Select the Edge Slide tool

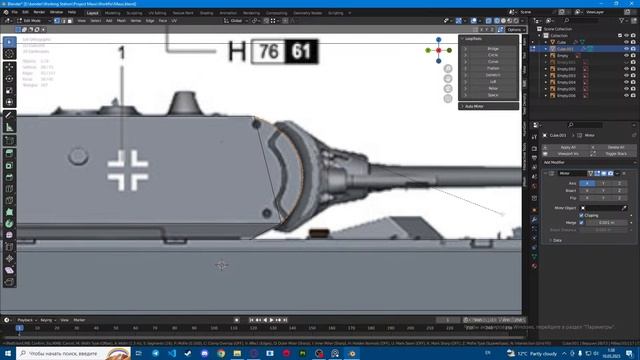9,247
